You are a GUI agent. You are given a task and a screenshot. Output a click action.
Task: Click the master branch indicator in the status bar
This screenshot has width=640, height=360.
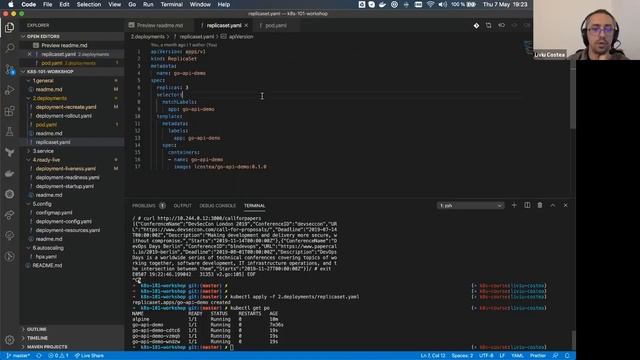tap(18, 356)
